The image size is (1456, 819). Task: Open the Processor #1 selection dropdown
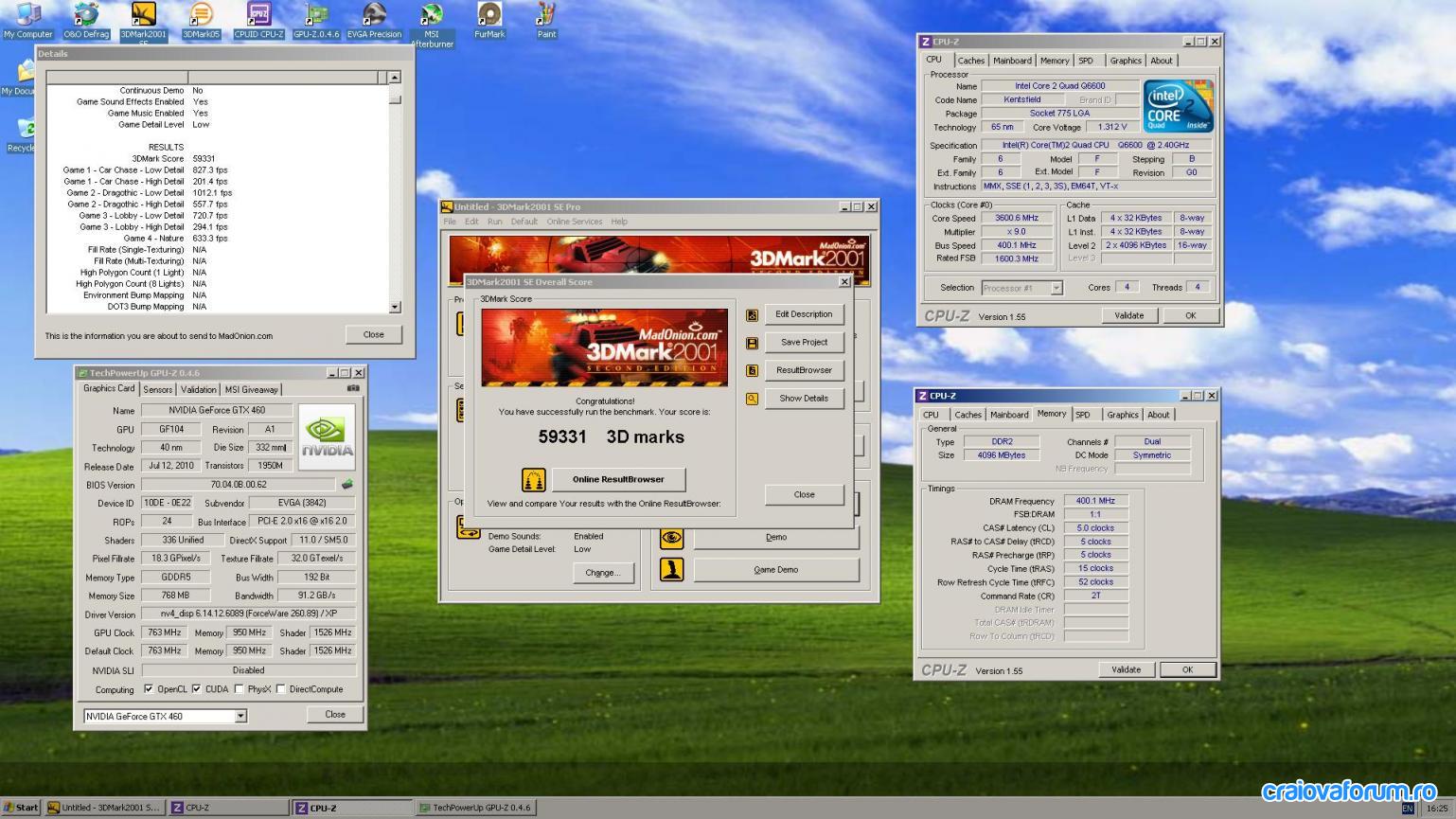pos(1056,288)
